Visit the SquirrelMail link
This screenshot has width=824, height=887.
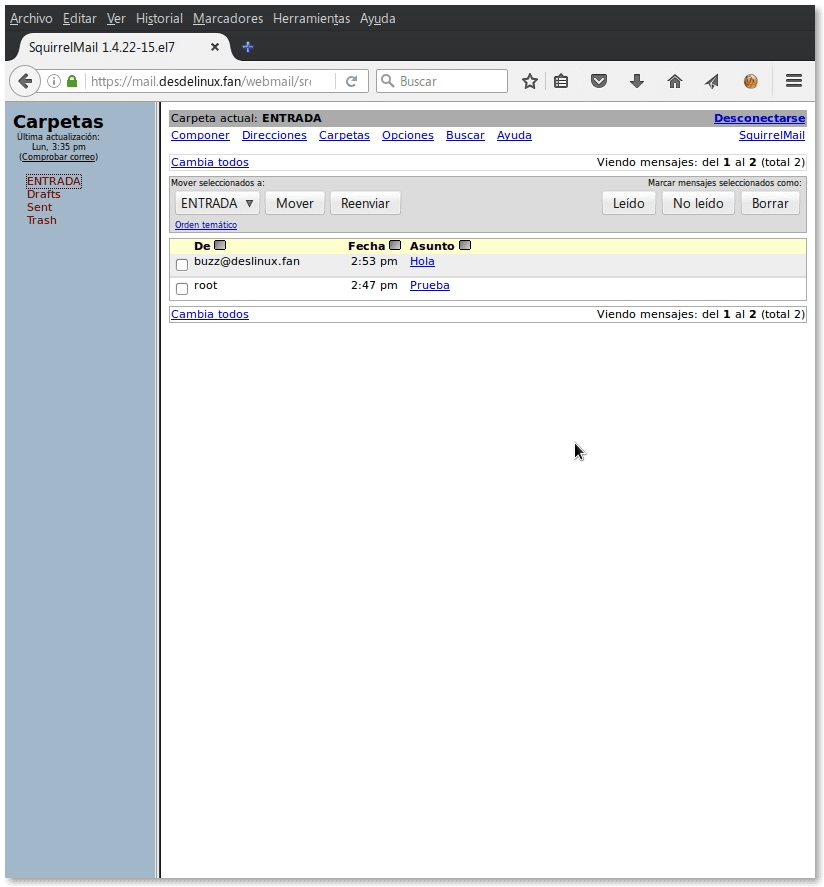[772, 135]
